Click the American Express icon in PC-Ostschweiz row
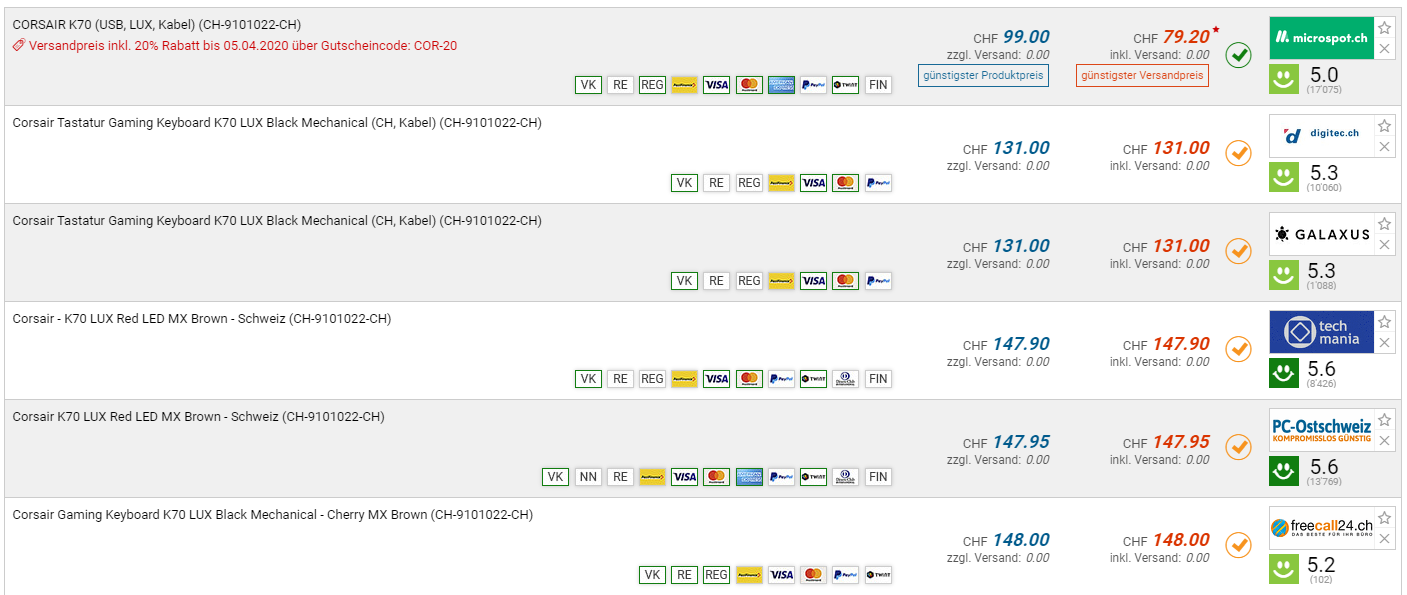The width and height of the screenshot is (1407, 595). pos(749,477)
